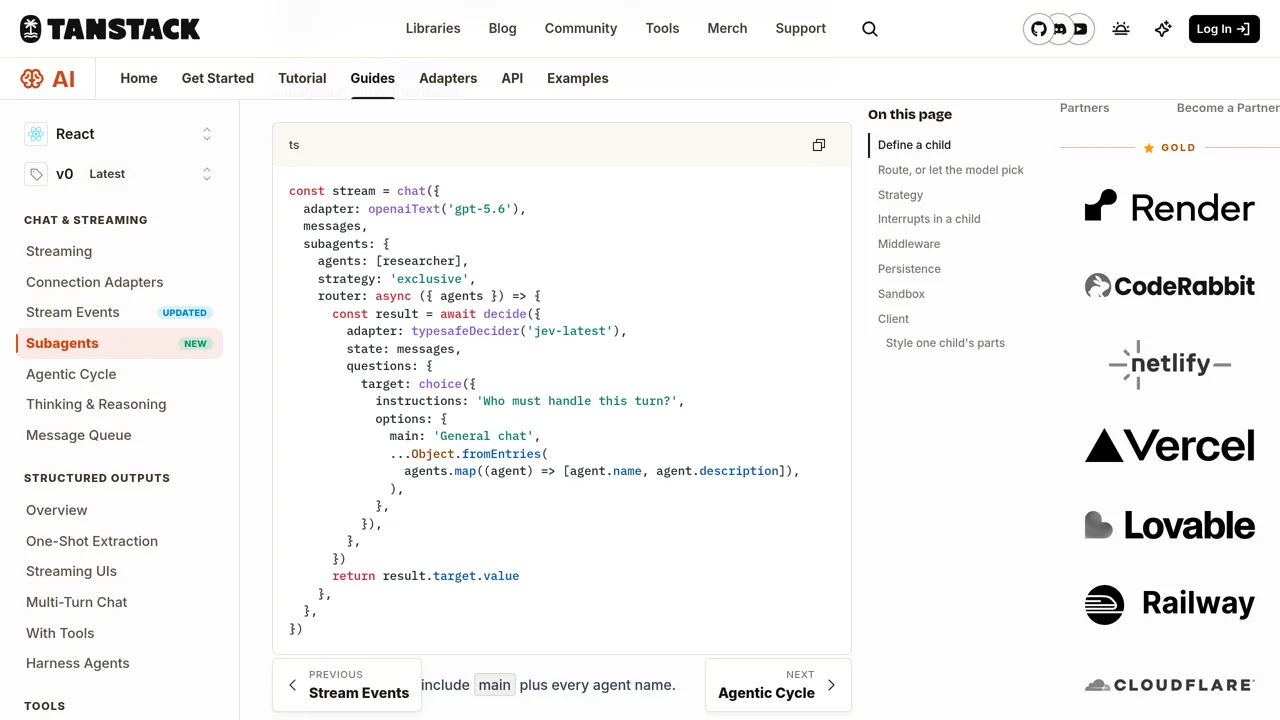Click the Log In button
This screenshot has width=1280, height=720.
point(1224,29)
